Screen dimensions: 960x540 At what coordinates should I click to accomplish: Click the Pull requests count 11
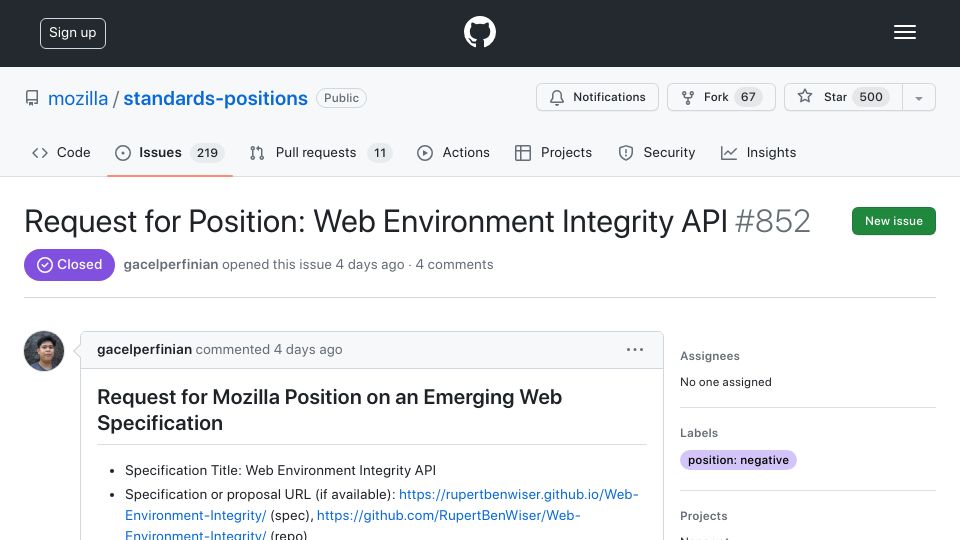(x=380, y=152)
